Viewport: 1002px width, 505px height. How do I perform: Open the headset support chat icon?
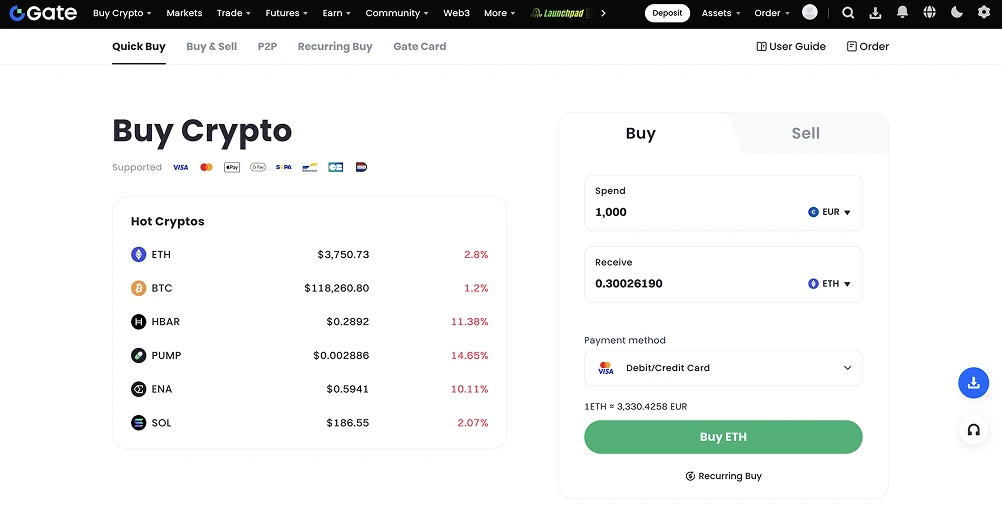[973, 430]
